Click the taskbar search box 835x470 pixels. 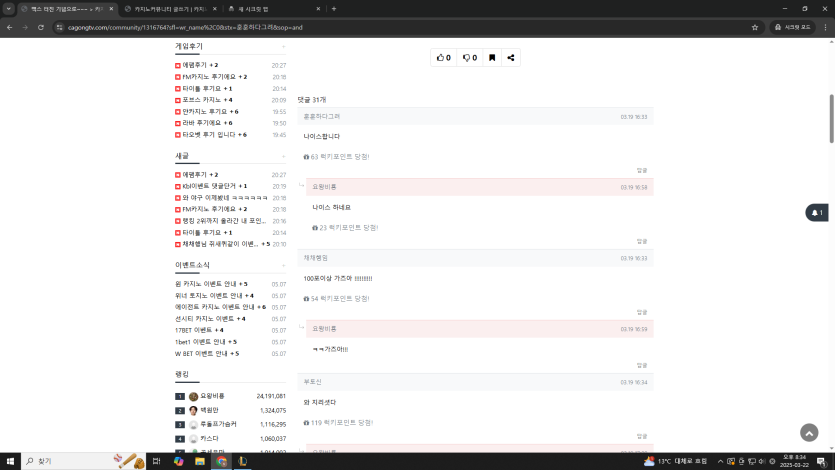coord(83,461)
